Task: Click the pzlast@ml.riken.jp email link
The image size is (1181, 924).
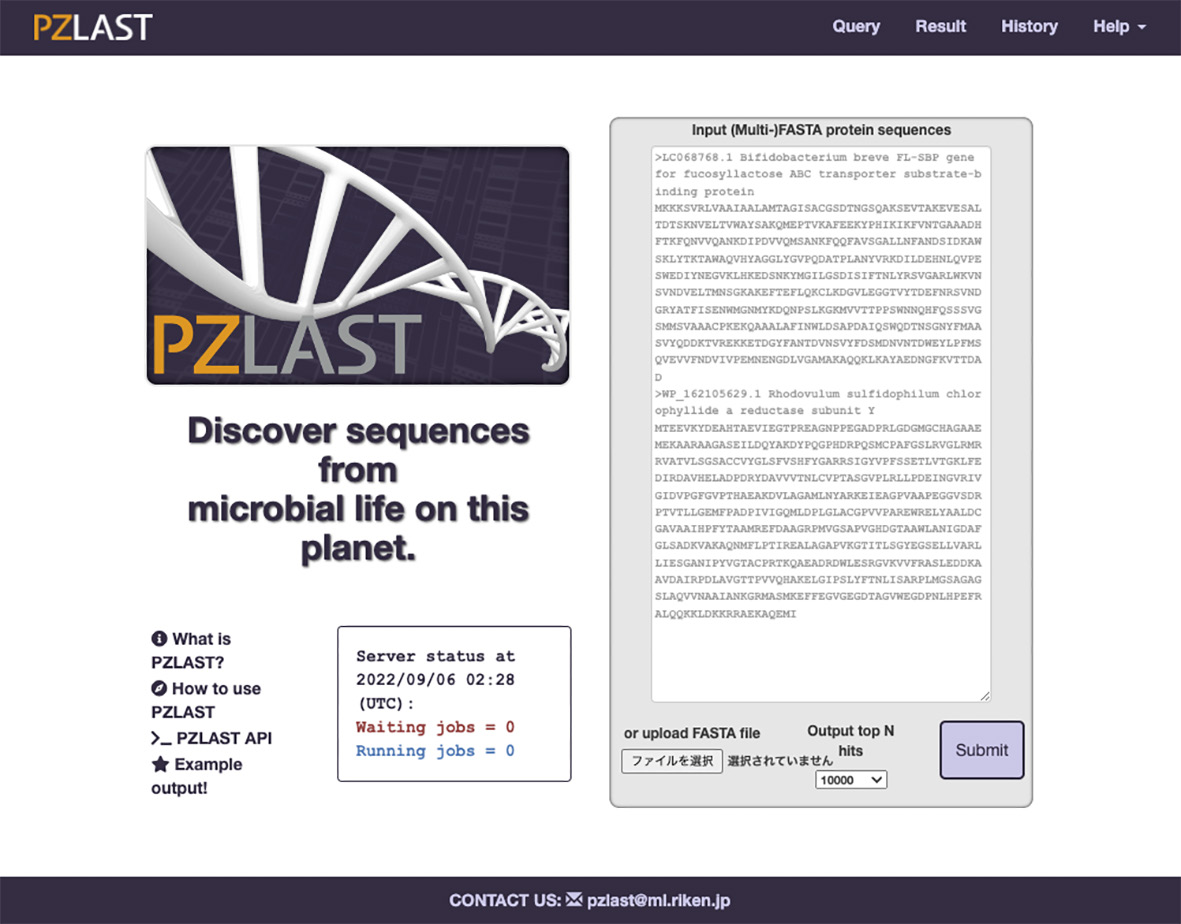Action: pos(658,900)
